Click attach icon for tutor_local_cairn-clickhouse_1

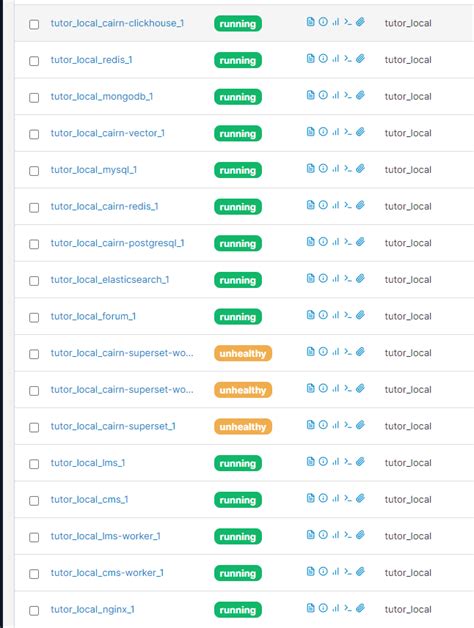tap(360, 22)
